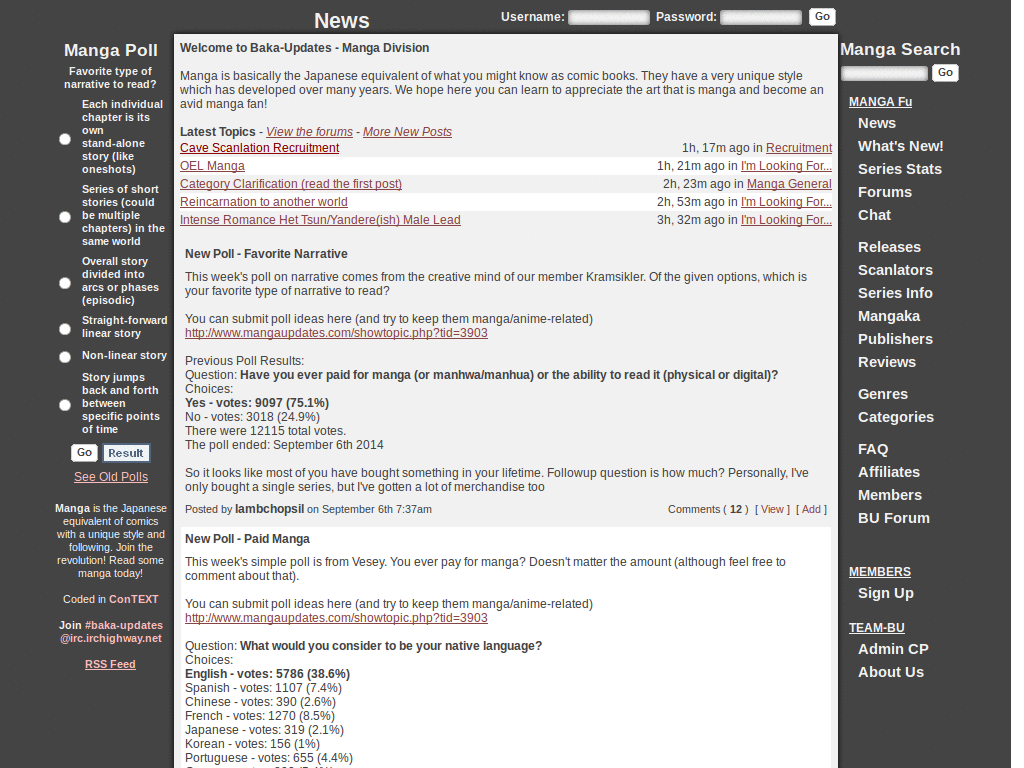Add a comment to Favorite Narrative poll

point(811,509)
